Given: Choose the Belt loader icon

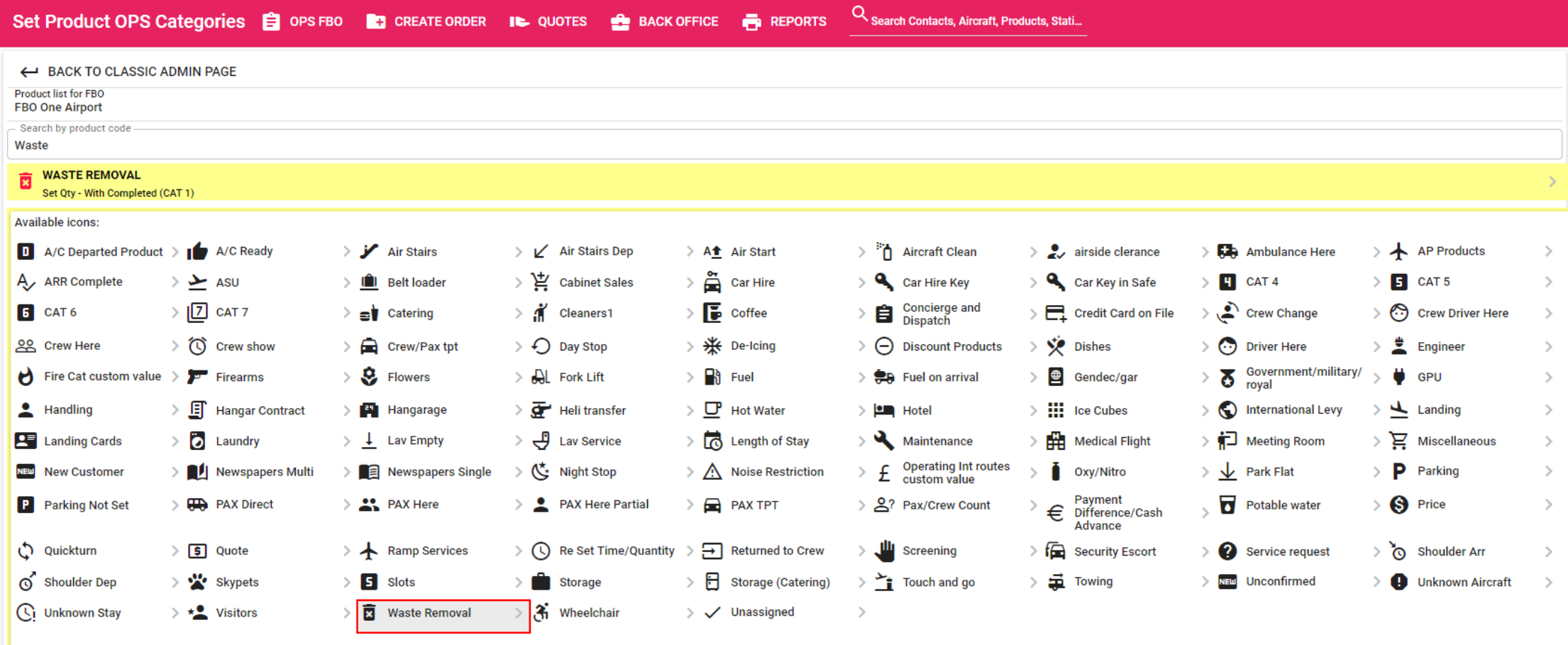Looking at the screenshot, I should pos(369,282).
